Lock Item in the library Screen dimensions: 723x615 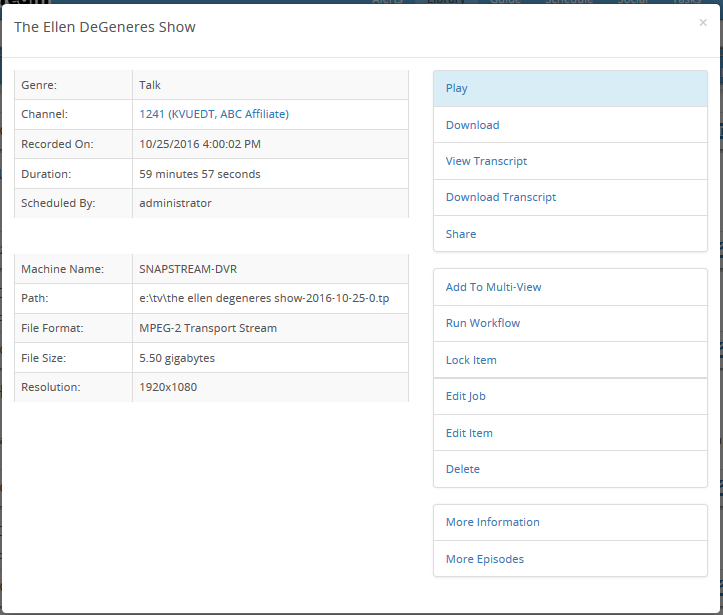click(570, 360)
